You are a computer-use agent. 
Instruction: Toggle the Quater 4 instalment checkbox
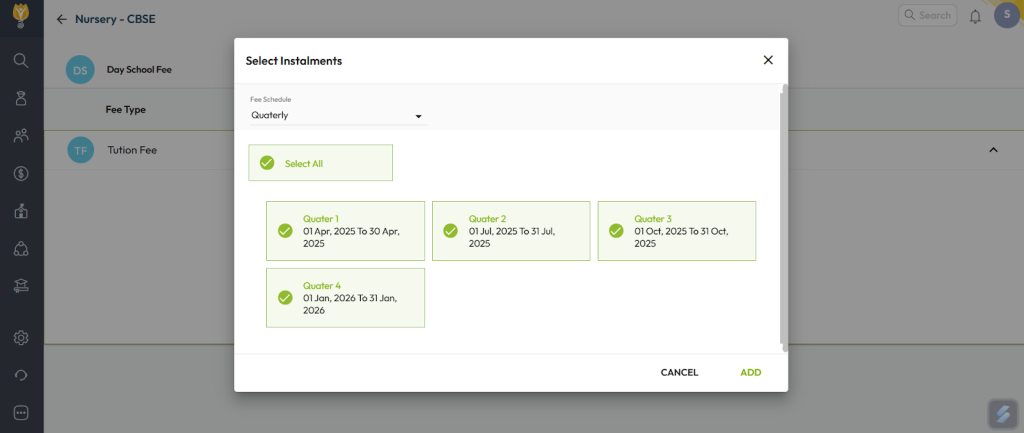(285, 297)
